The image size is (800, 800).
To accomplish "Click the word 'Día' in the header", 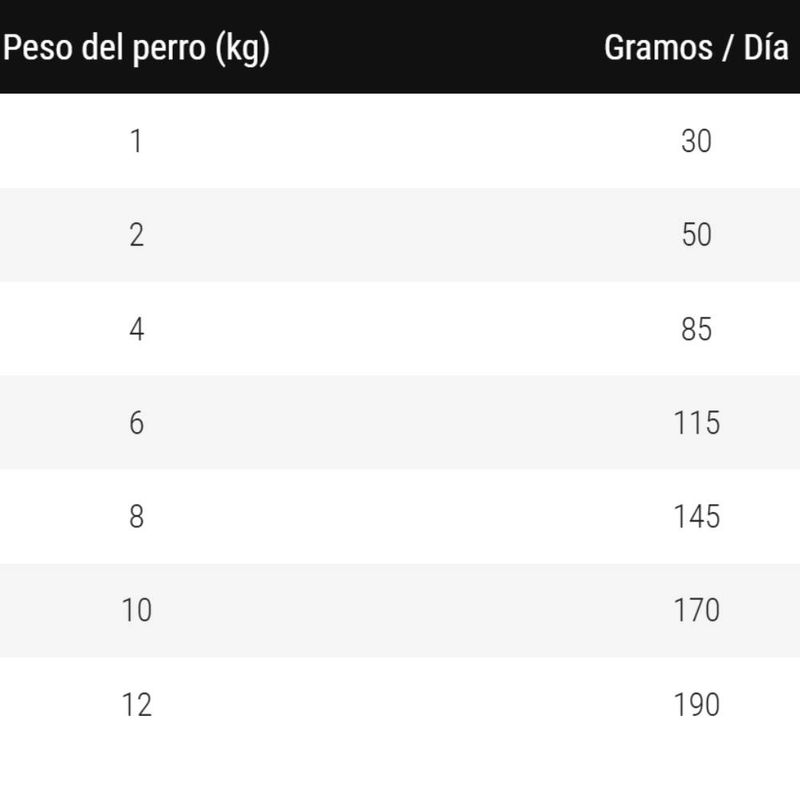I will click(x=766, y=47).
